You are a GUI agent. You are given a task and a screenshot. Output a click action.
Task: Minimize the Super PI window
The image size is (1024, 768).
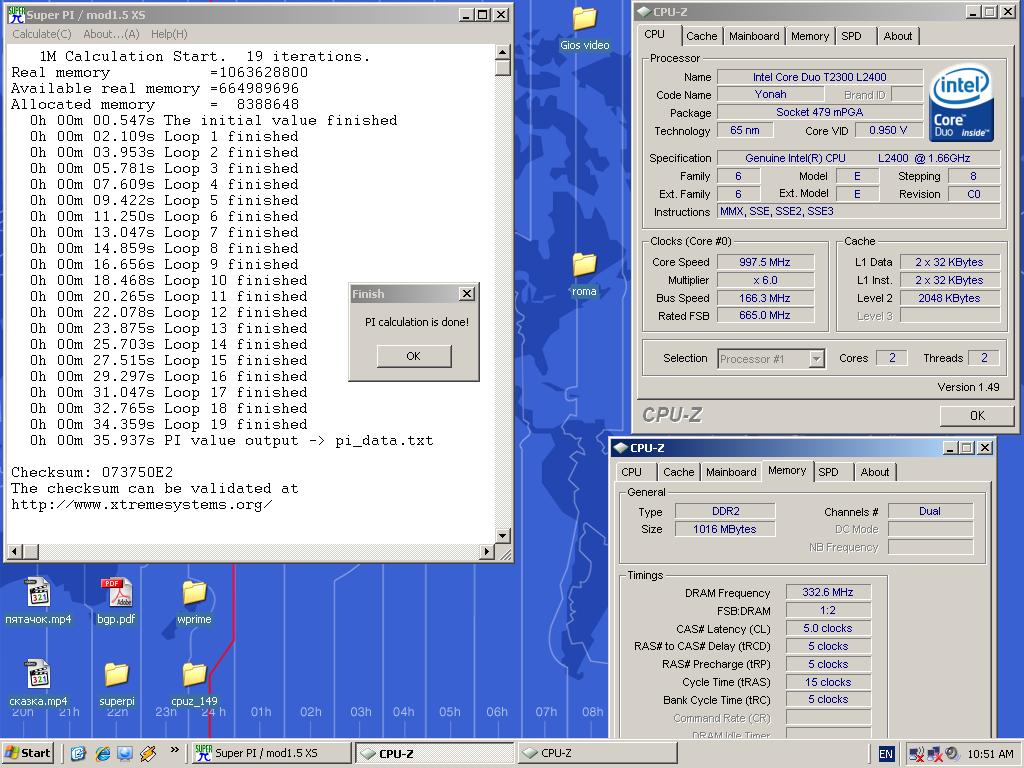(x=466, y=14)
